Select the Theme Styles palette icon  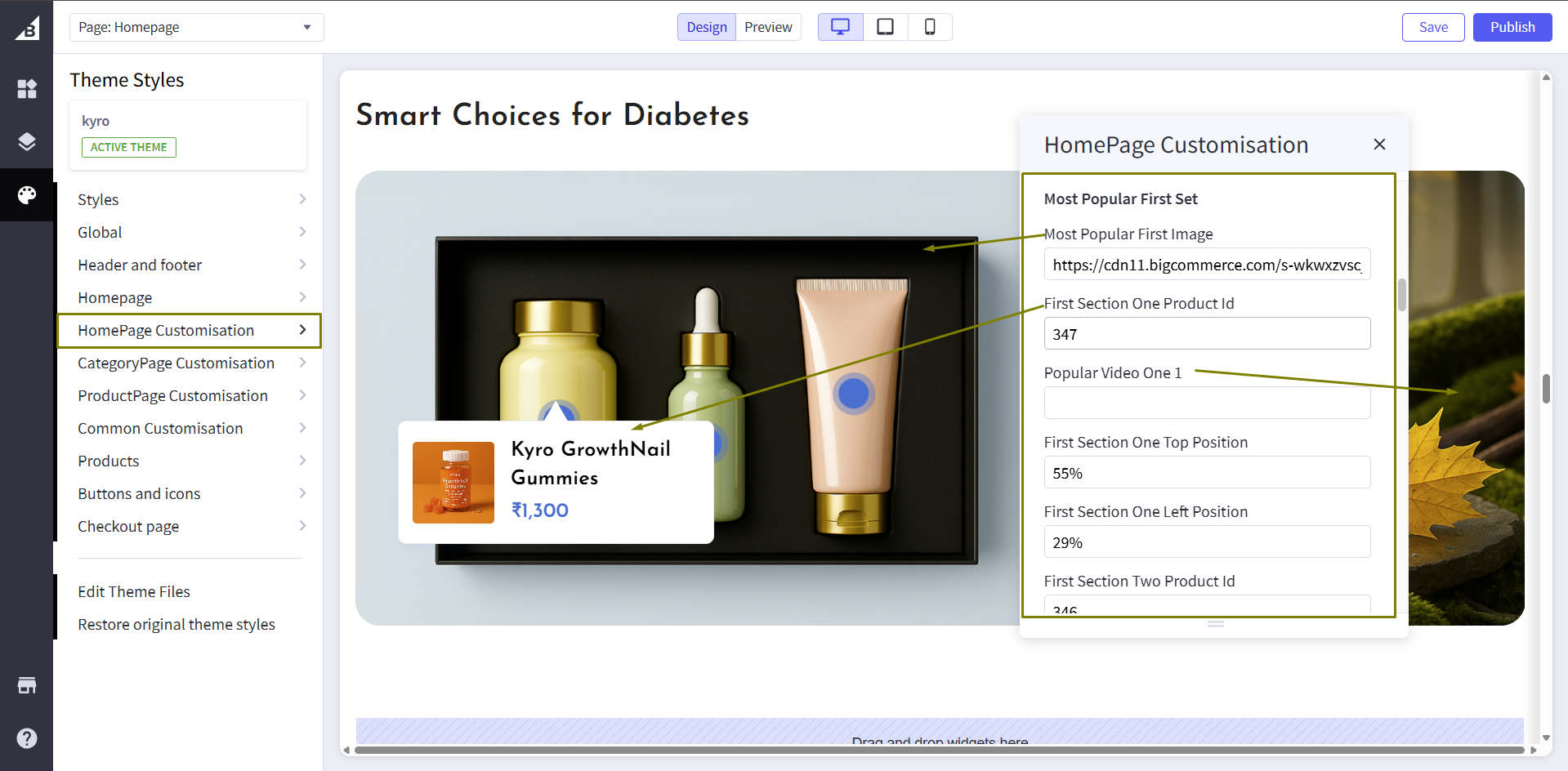27,195
